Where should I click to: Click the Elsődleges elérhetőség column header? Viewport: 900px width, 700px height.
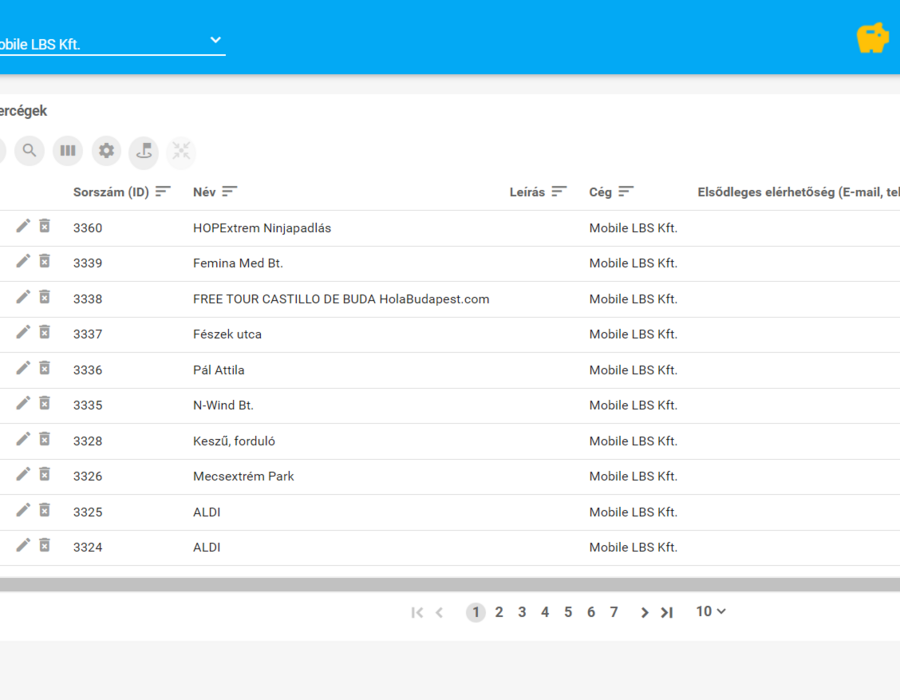(798, 192)
